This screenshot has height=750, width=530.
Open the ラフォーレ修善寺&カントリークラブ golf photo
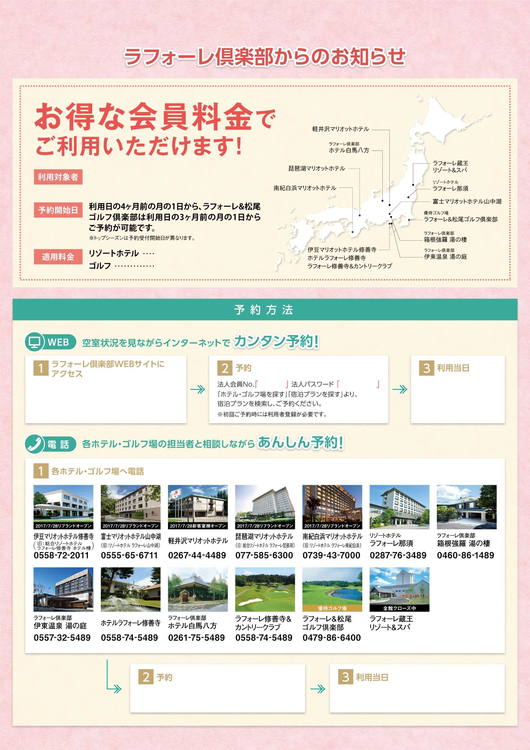(265, 589)
